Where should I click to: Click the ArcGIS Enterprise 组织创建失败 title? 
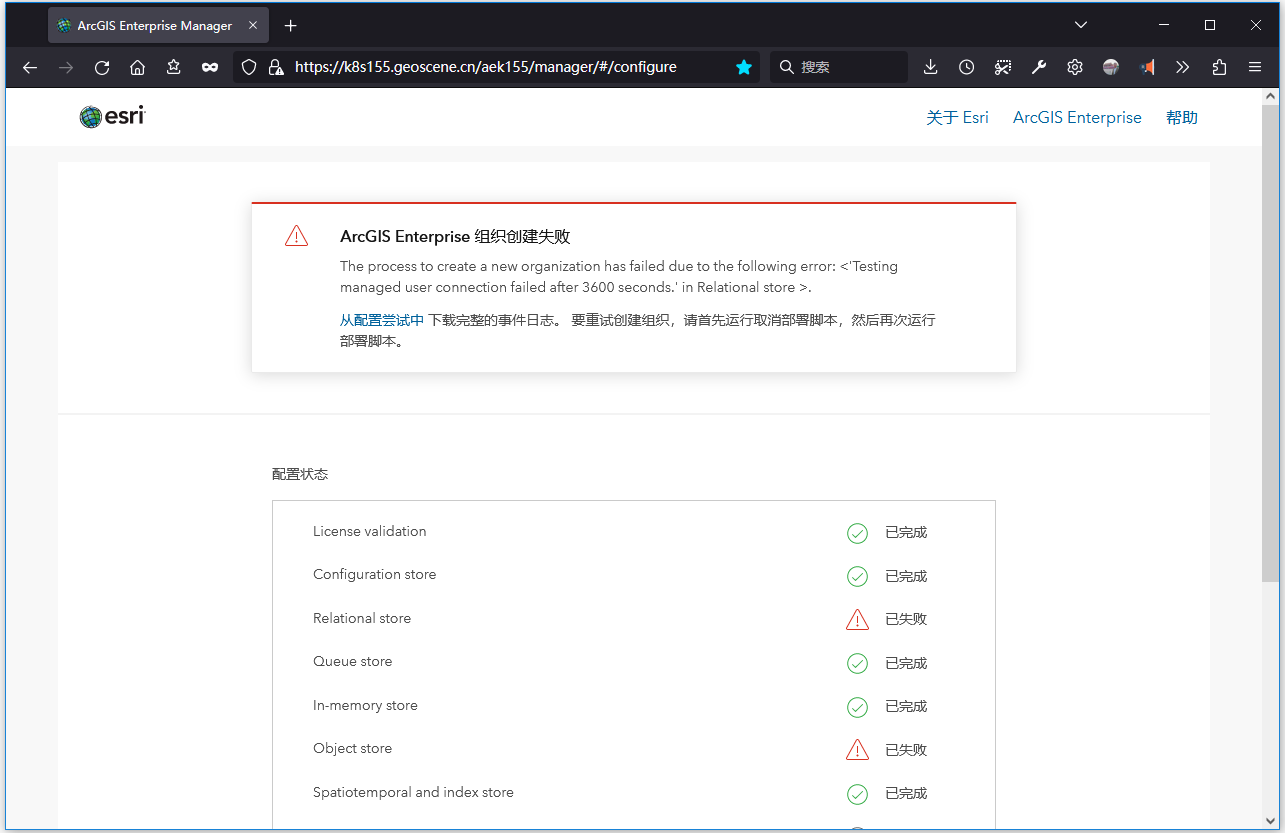pyautogui.click(x=455, y=237)
